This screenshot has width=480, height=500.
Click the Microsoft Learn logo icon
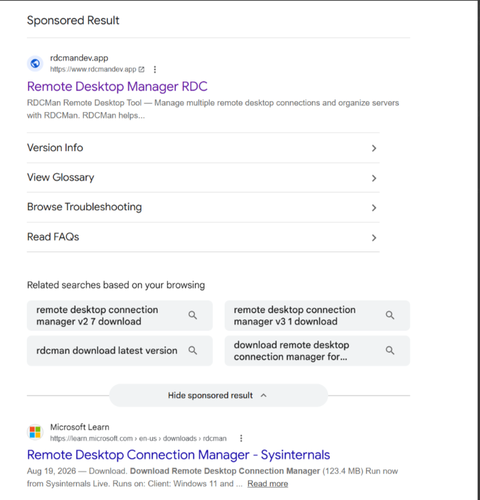tap(35, 432)
